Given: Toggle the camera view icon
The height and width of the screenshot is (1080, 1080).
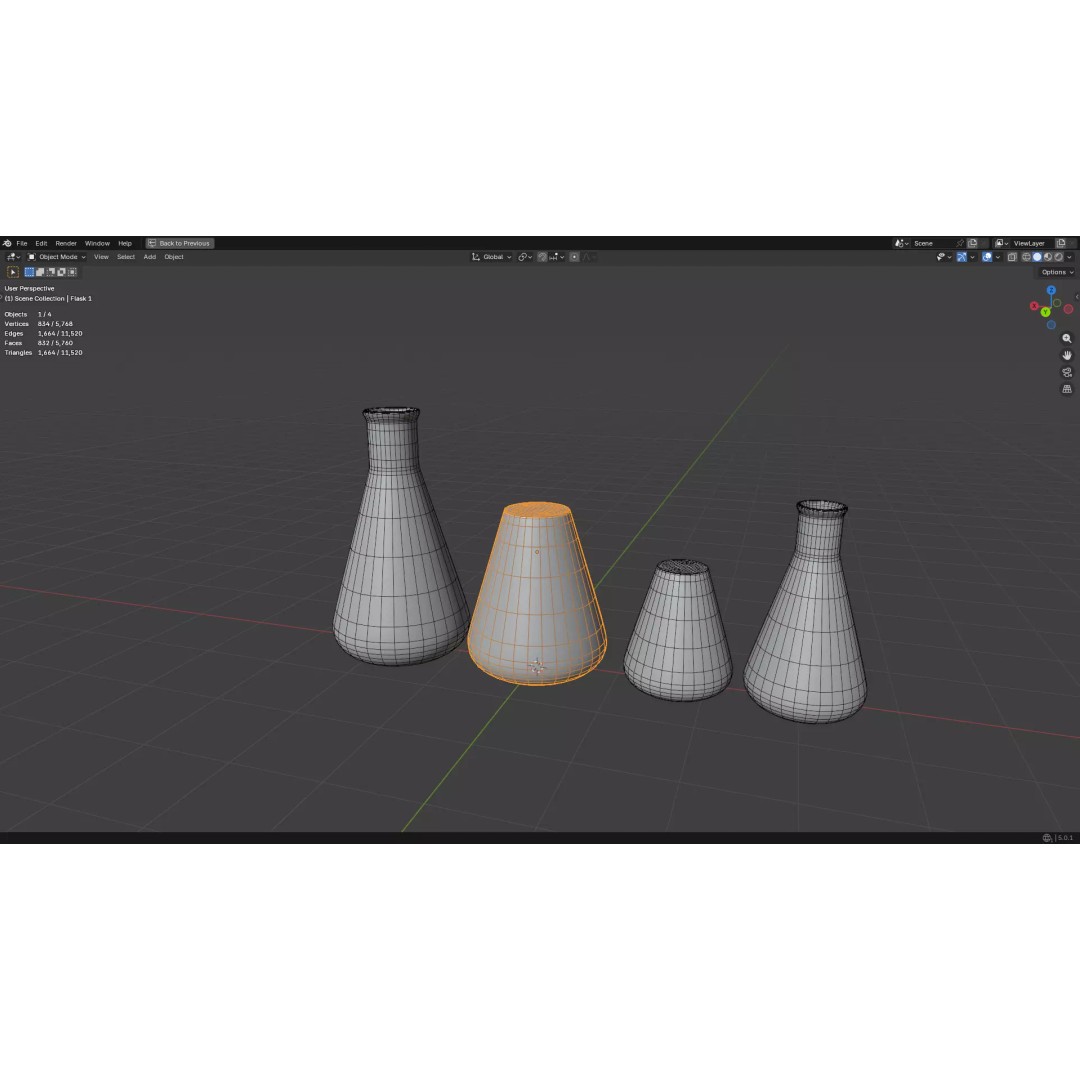Looking at the screenshot, I should click(x=1067, y=372).
